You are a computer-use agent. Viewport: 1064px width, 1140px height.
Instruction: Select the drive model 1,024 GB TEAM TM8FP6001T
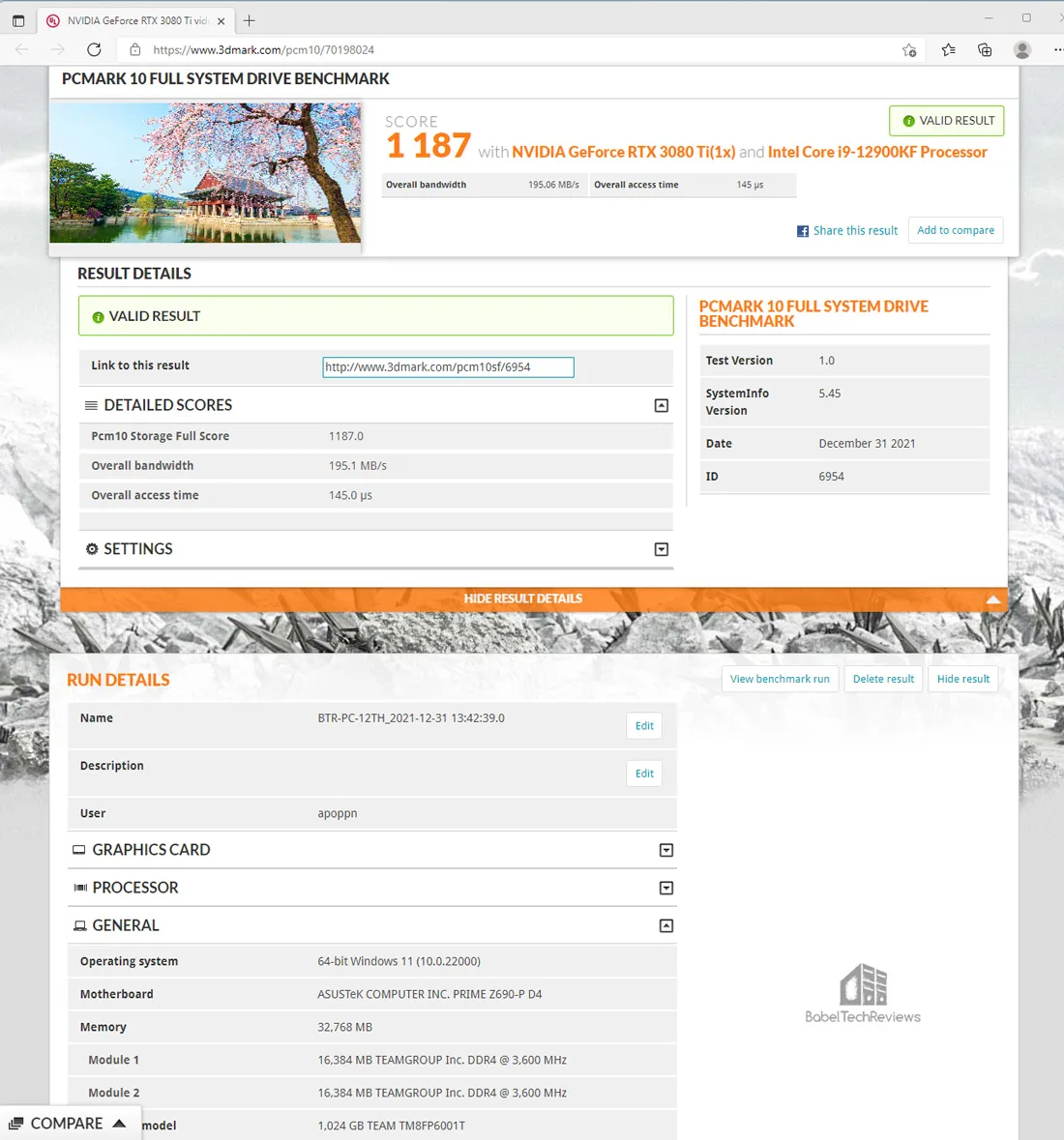click(392, 1125)
